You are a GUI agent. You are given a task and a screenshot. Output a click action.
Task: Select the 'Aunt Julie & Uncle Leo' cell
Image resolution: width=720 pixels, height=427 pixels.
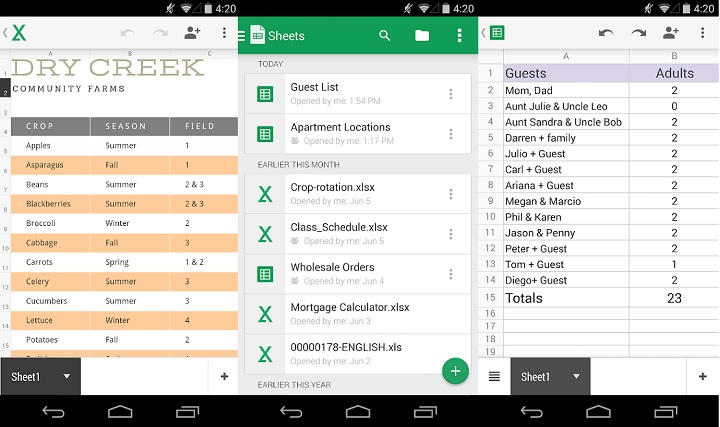click(x=566, y=106)
